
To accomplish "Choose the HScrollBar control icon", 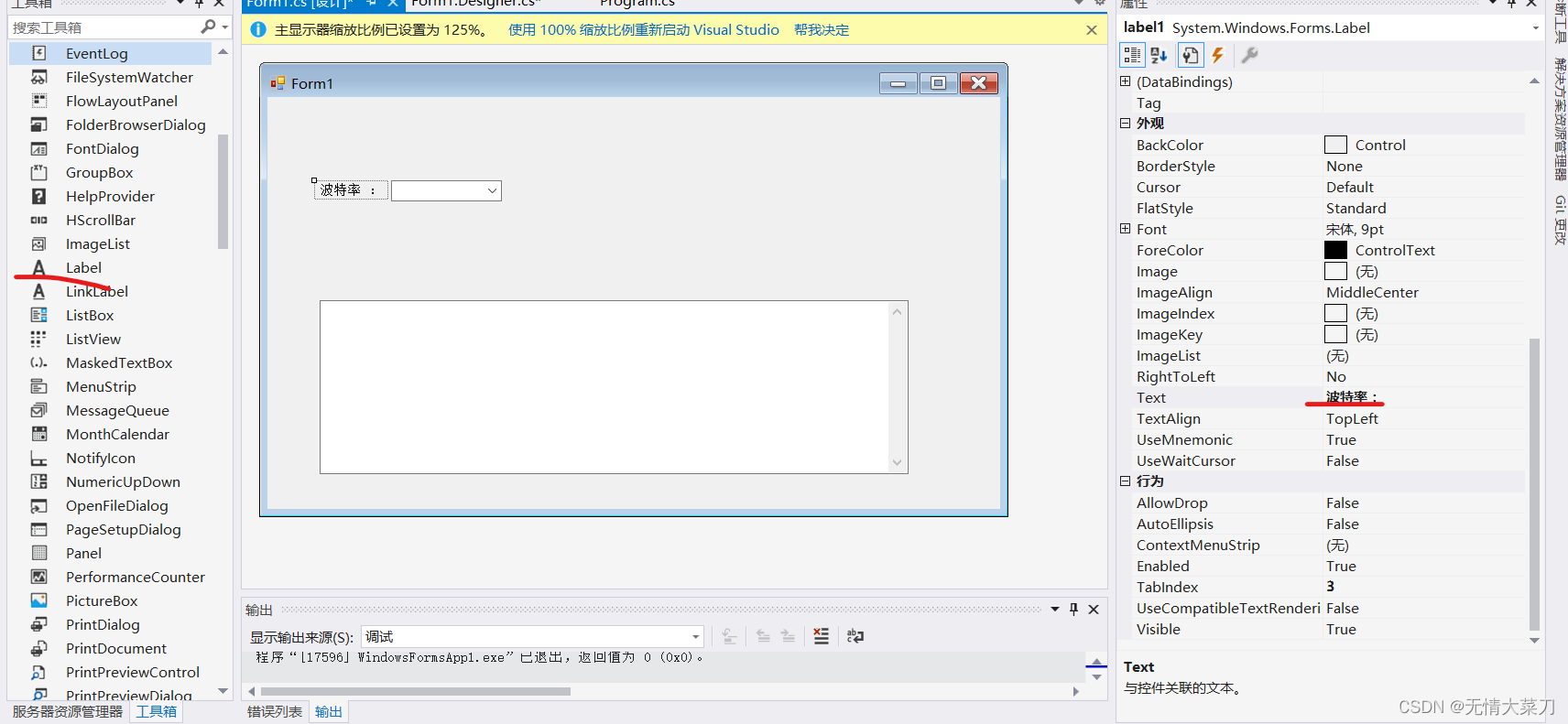I will pos(38,220).
